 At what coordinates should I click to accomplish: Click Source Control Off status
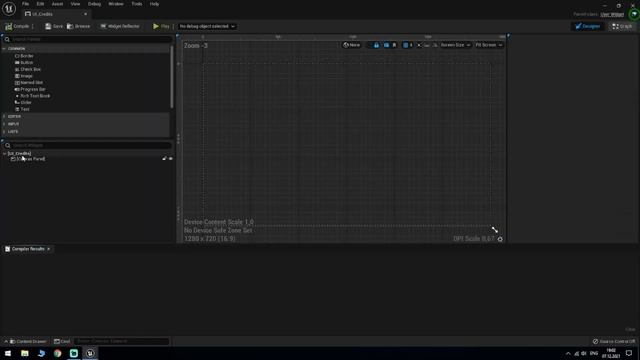click(614, 341)
